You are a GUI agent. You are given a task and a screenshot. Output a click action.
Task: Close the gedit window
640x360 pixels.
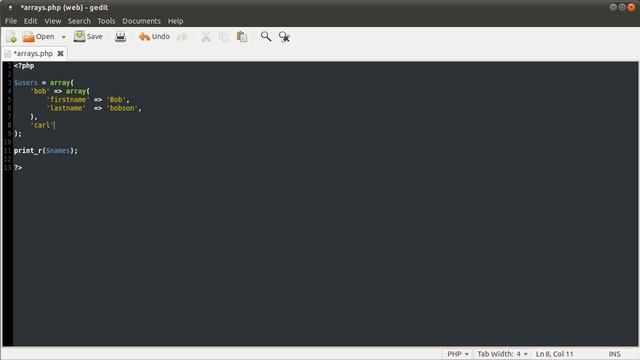click(631, 7)
